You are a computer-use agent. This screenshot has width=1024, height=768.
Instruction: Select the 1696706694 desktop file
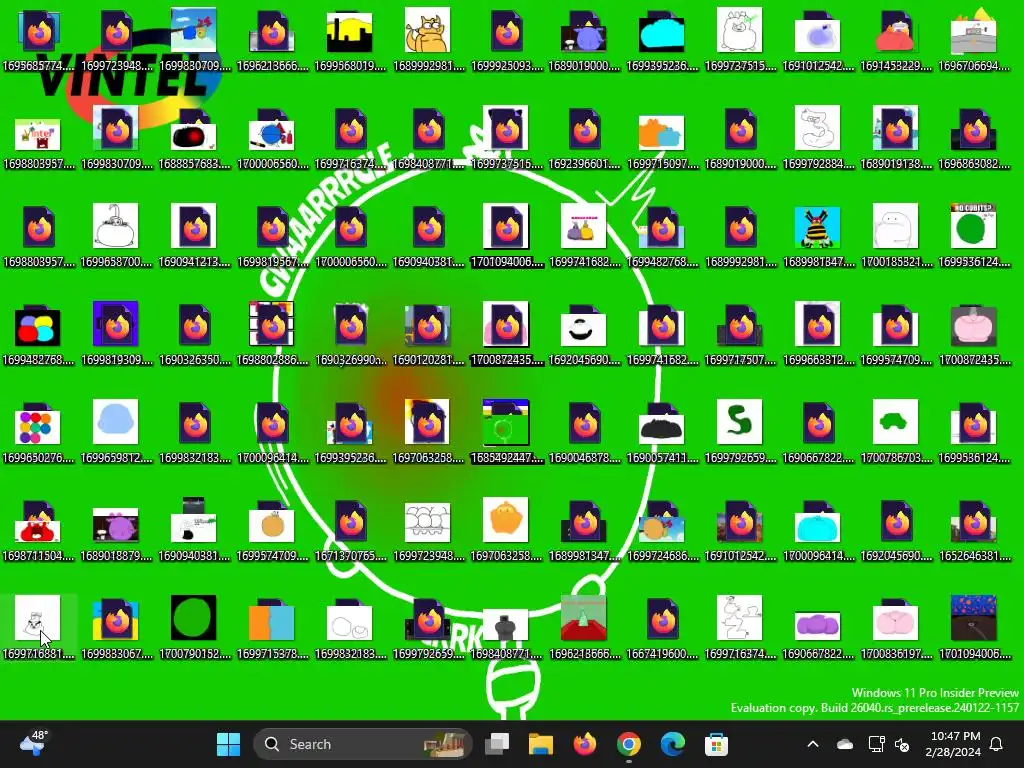click(x=974, y=39)
